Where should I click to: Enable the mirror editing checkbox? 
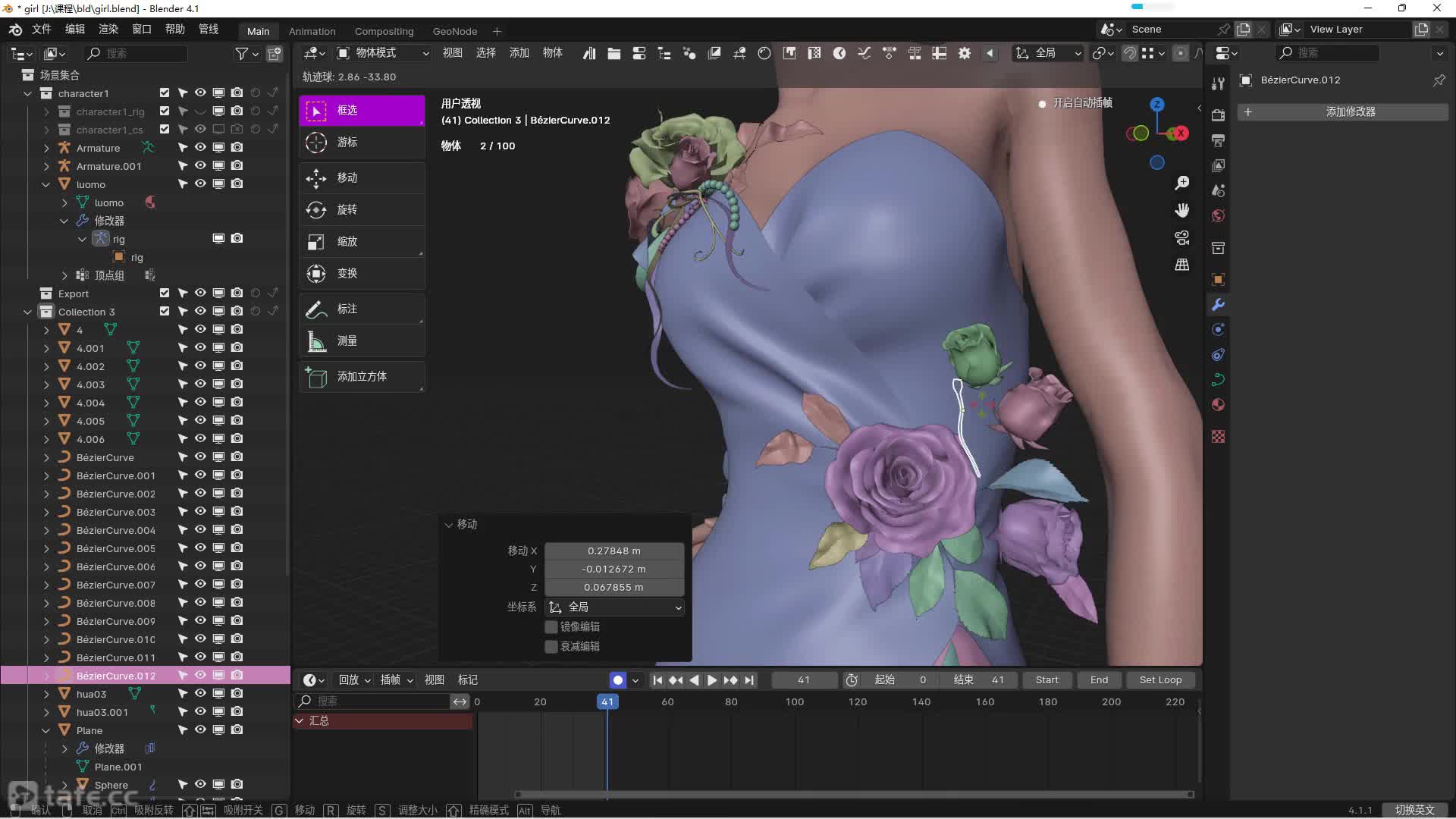click(551, 626)
